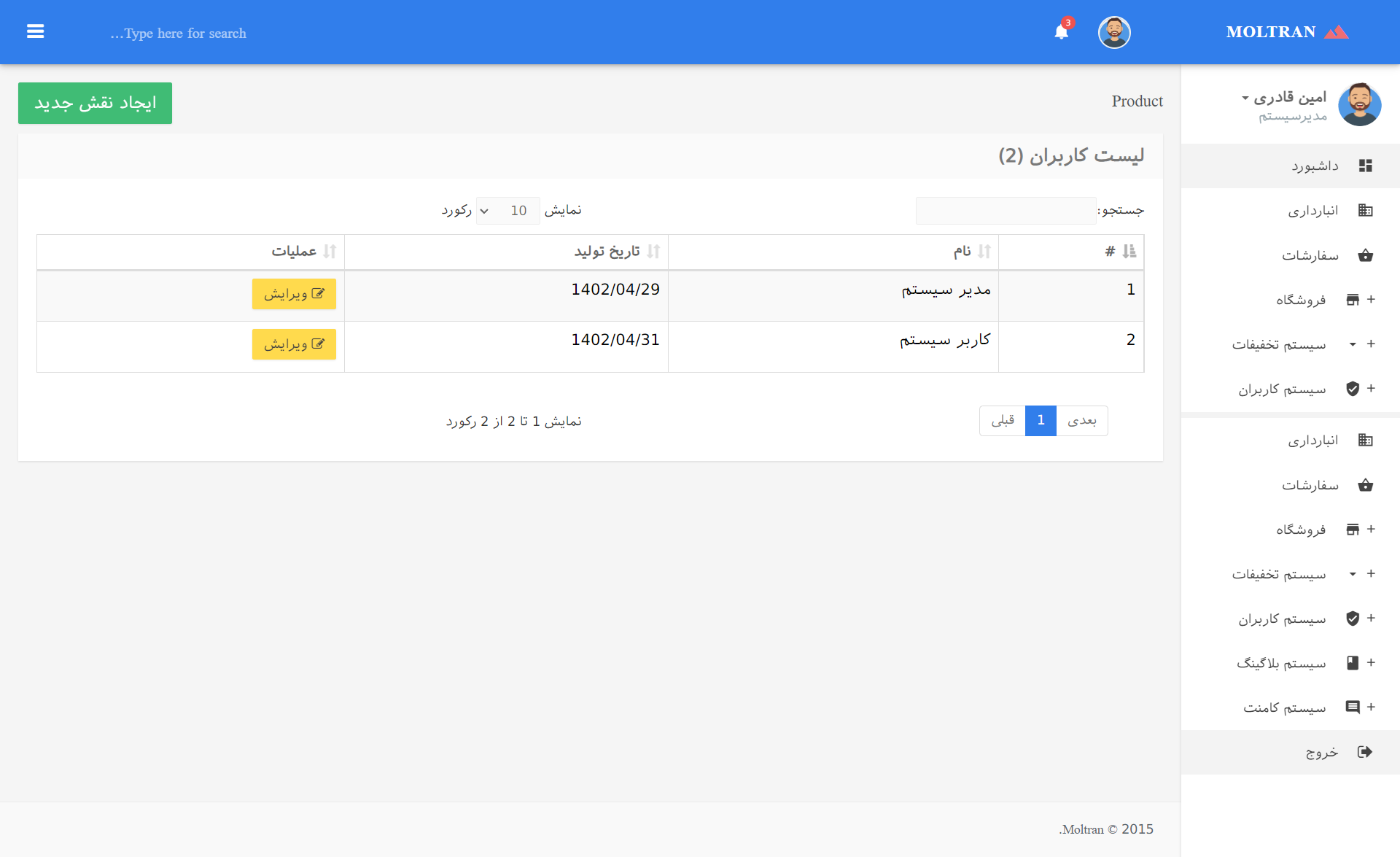Open the records-per-page dropdown showing 10

[507, 211]
